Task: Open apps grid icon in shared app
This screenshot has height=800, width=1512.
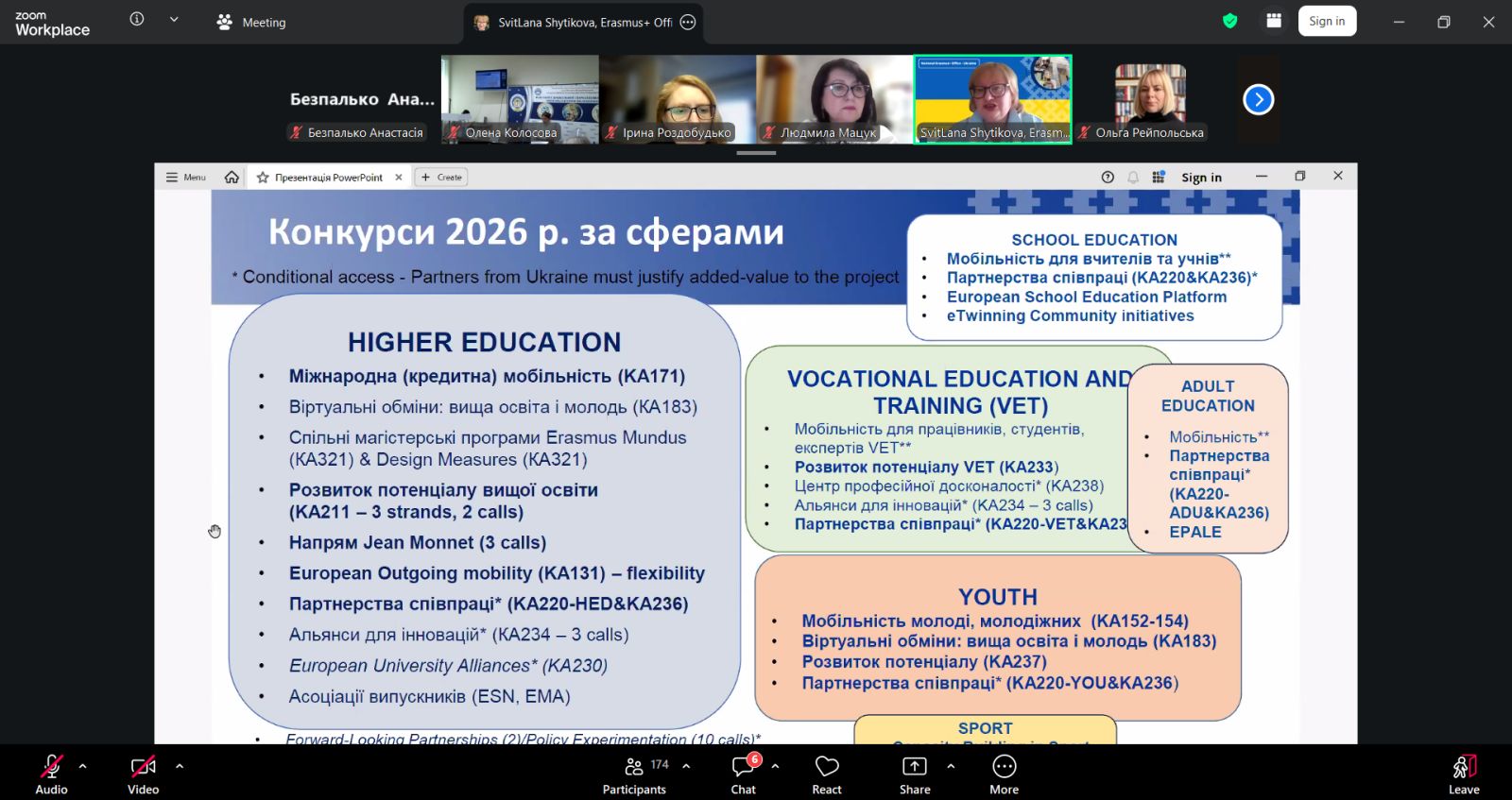Action: pyautogui.click(x=1159, y=177)
